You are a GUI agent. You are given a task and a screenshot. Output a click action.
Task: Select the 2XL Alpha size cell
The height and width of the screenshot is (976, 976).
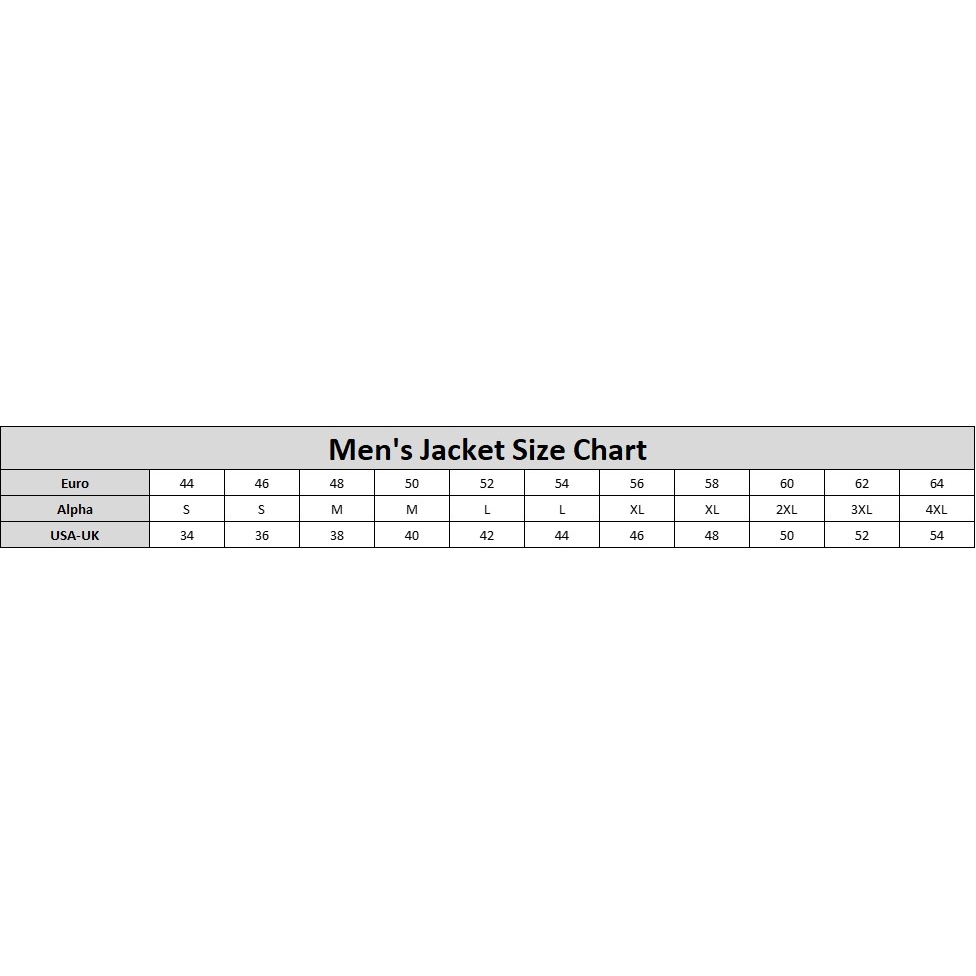coord(787,509)
